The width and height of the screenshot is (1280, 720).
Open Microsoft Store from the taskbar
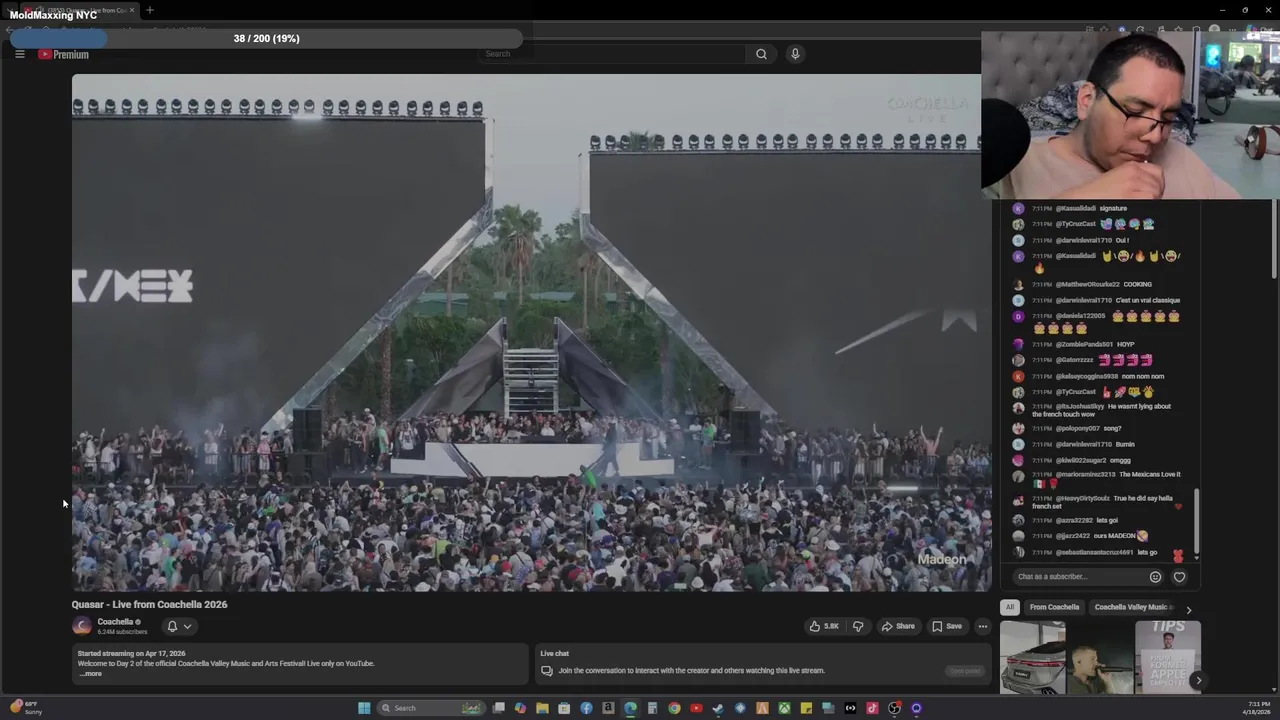[564, 708]
